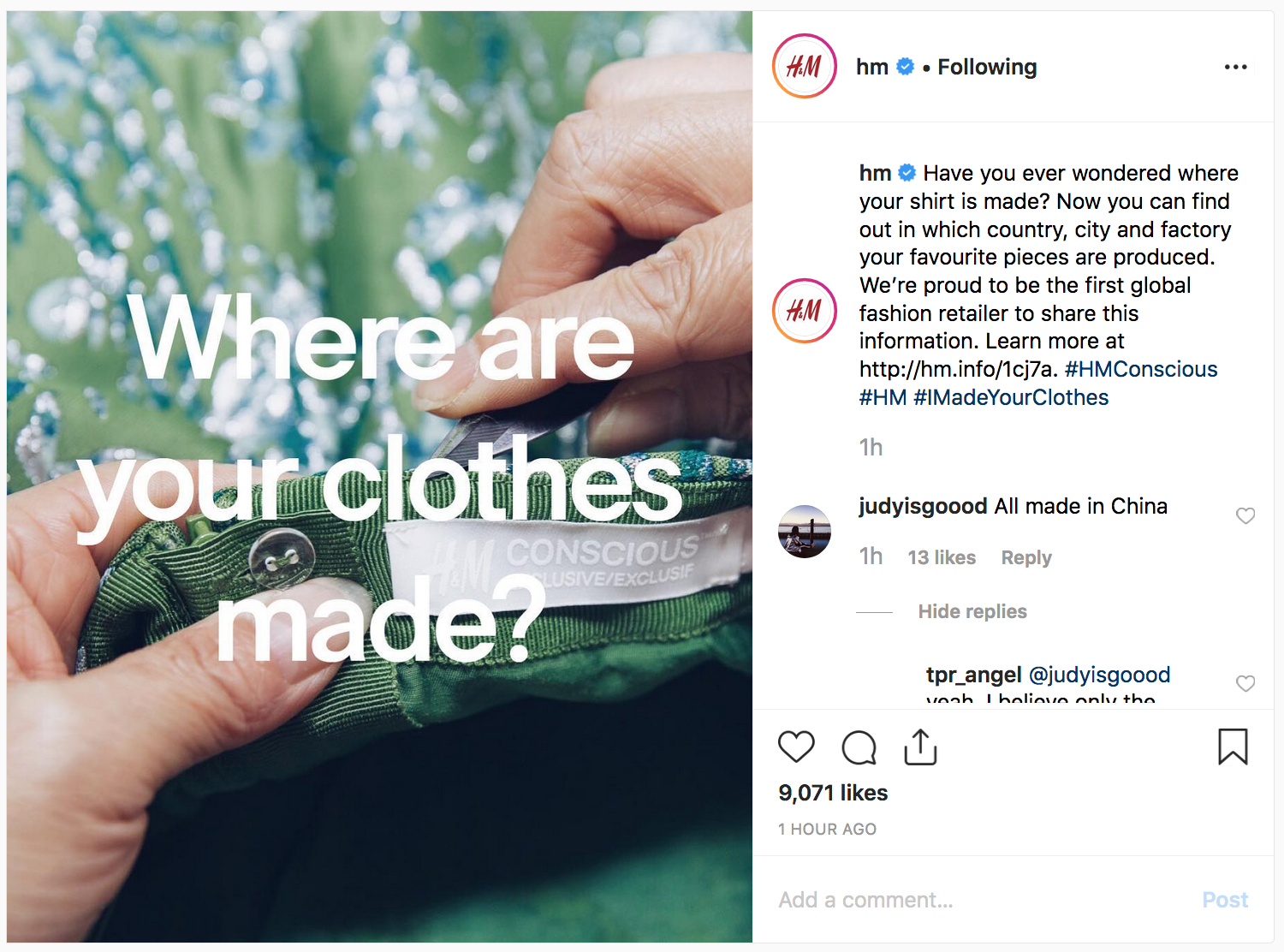Reply to judyisgoood's comment

pos(1026,557)
